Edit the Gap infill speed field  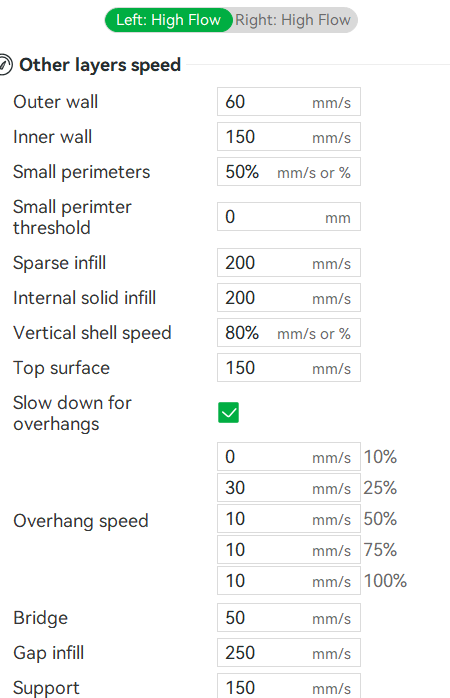coord(289,653)
